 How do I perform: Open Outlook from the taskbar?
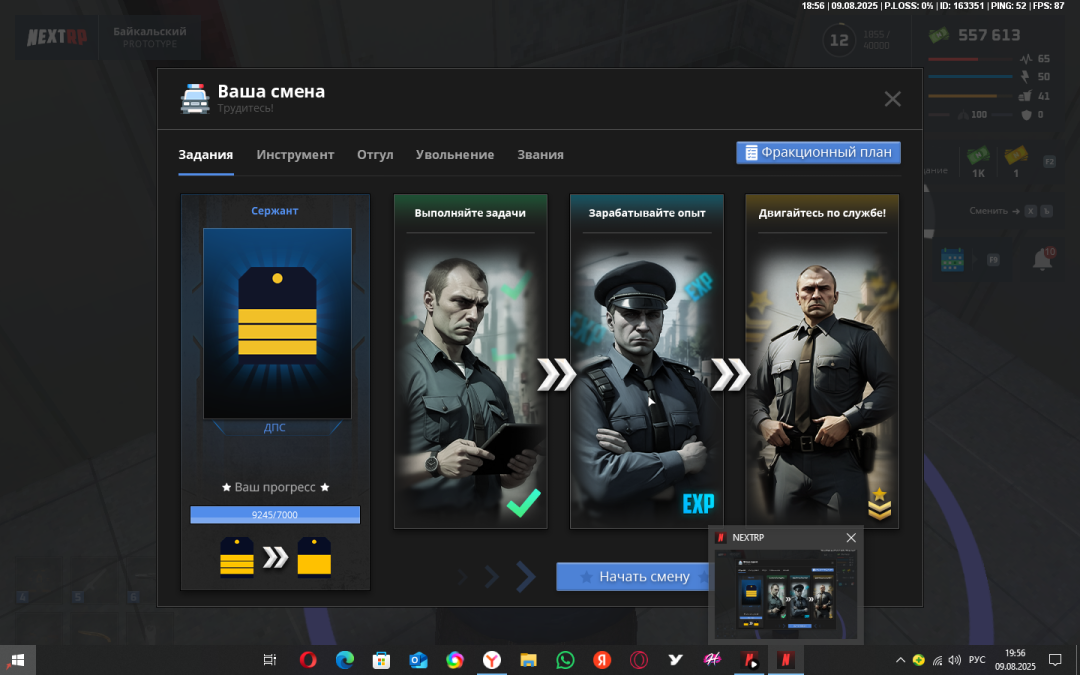tap(418, 660)
